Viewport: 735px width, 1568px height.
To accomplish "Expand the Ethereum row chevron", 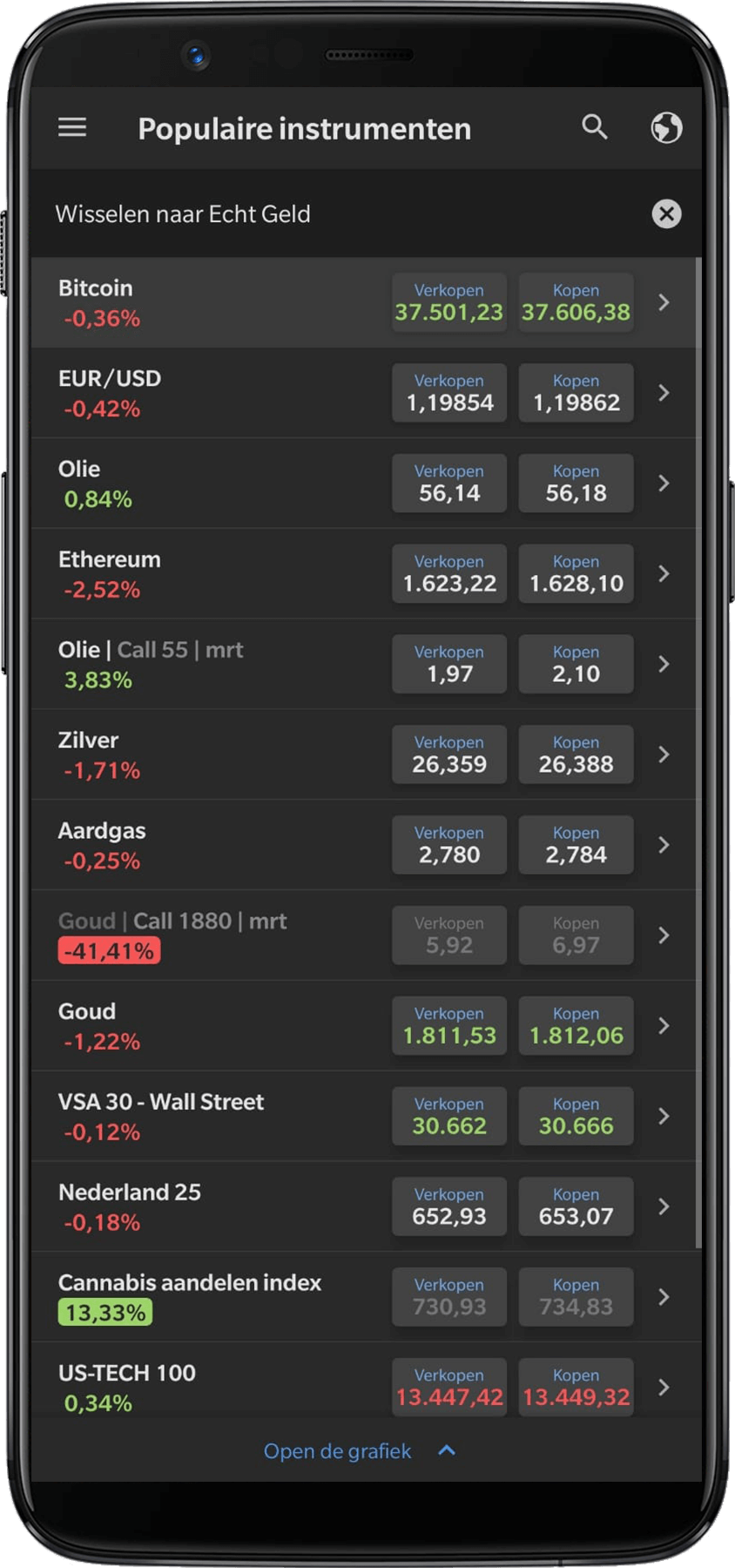I will tap(664, 573).
